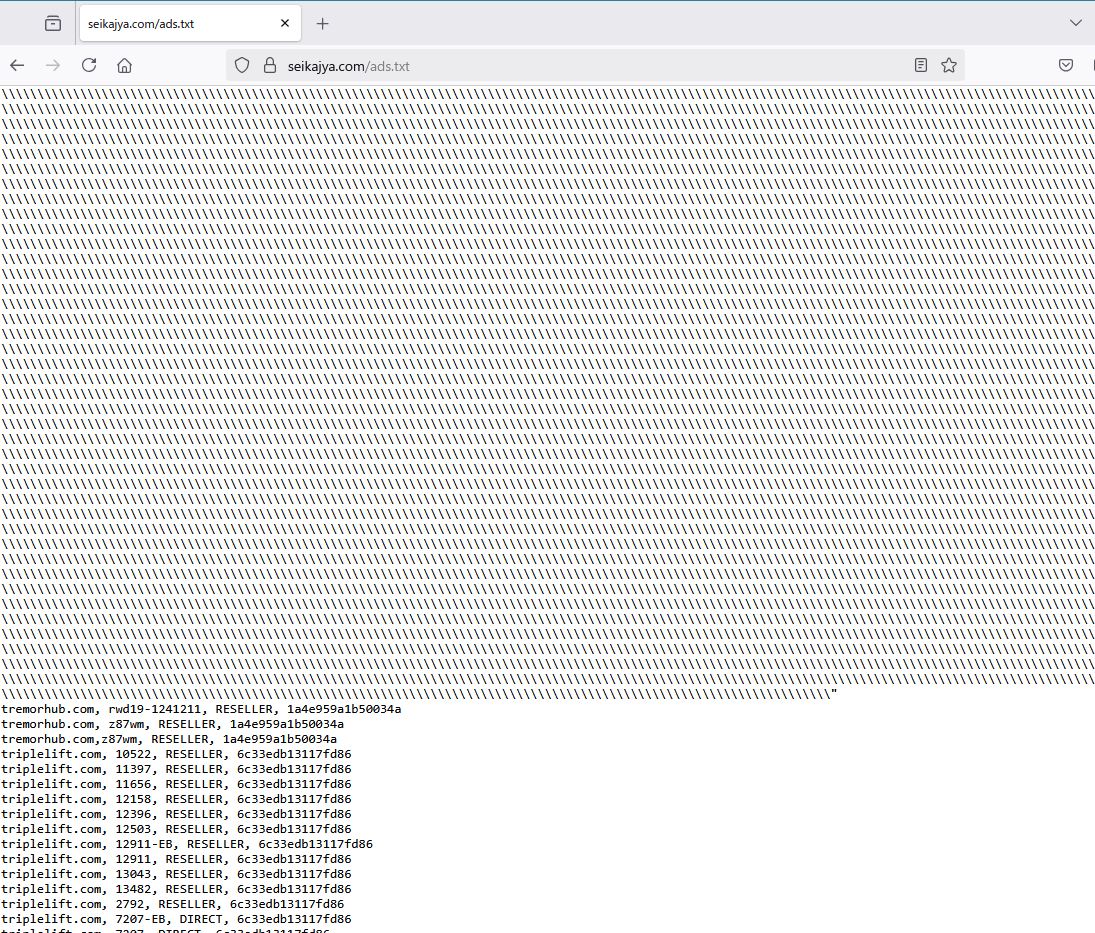Click the line 'tremorhub.com, rwd19-1241211, RESELLER'
The image size is (1095, 933).
pyautogui.click(x=201, y=710)
